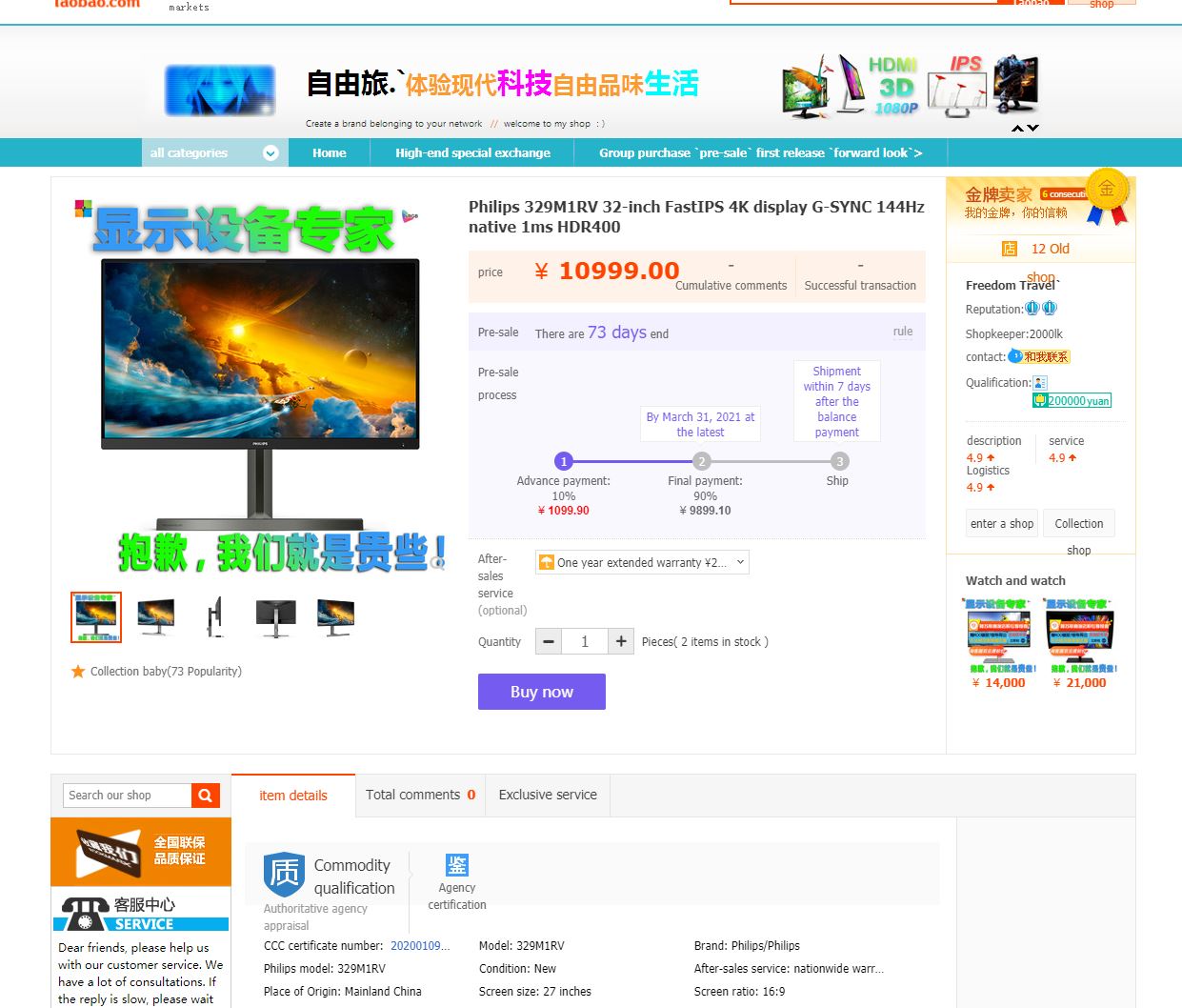Click the price ¥ 10999.00 text
The image size is (1182, 1008).
pos(607,272)
